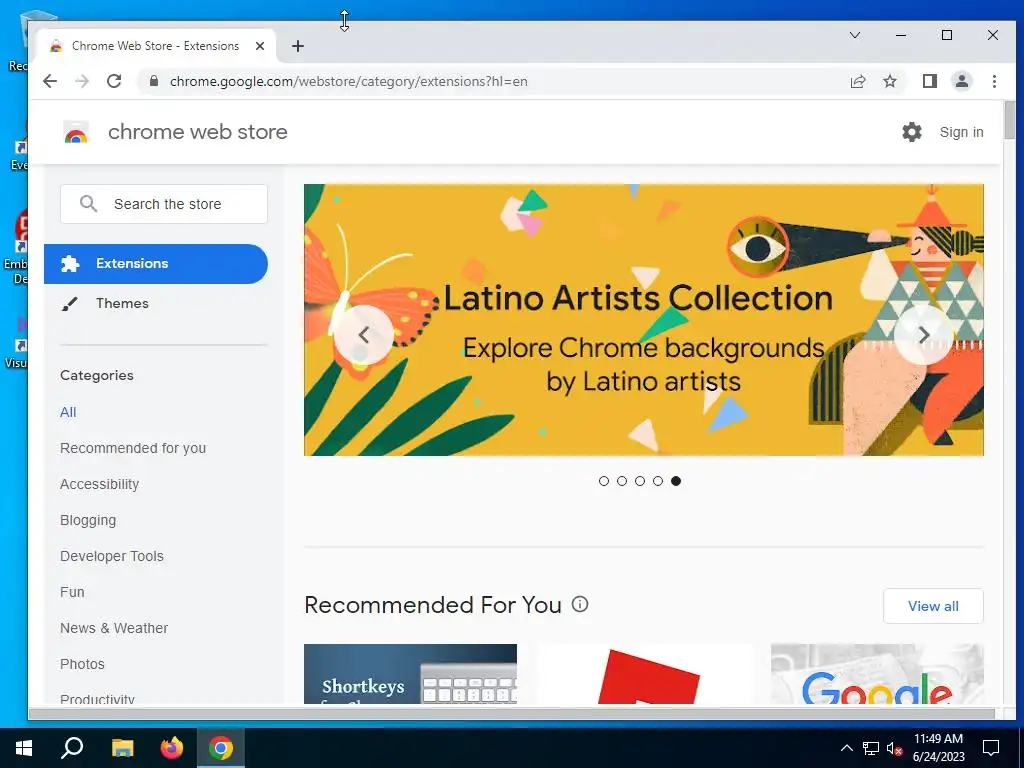This screenshot has height=768, width=1024.
Task: Click the padlock site info icon
Action: (x=153, y=81)
